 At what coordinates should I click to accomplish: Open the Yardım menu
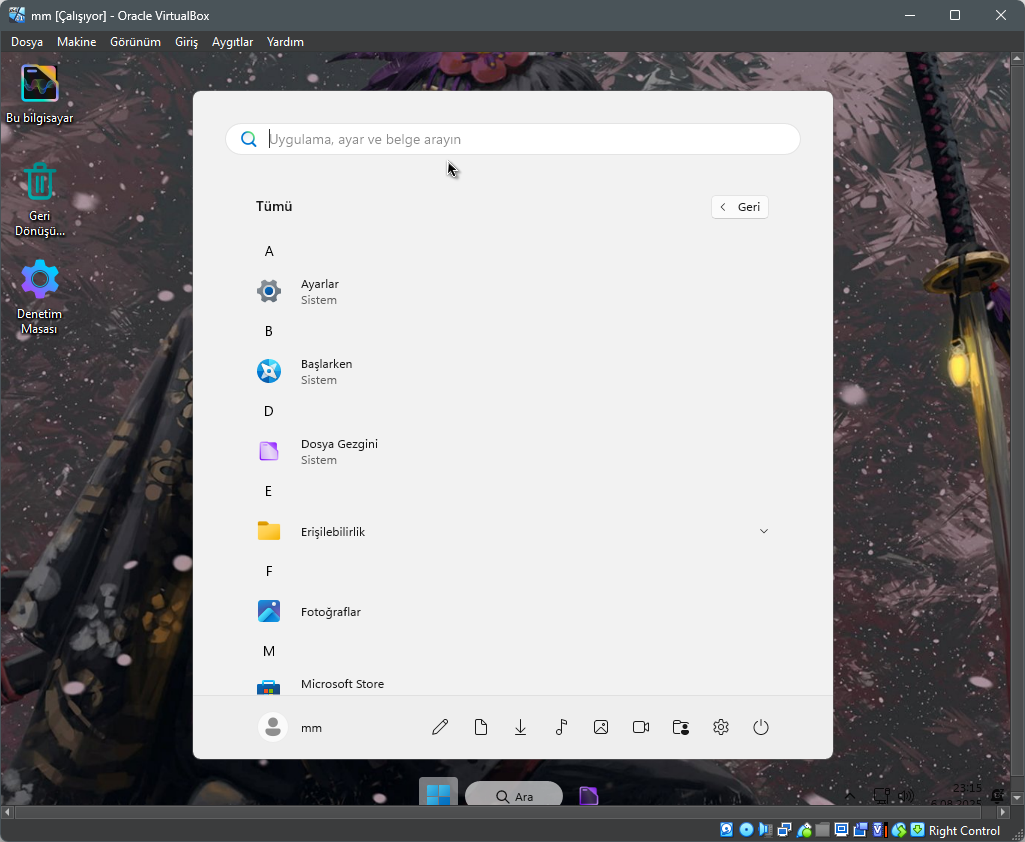tap(285, 42)
